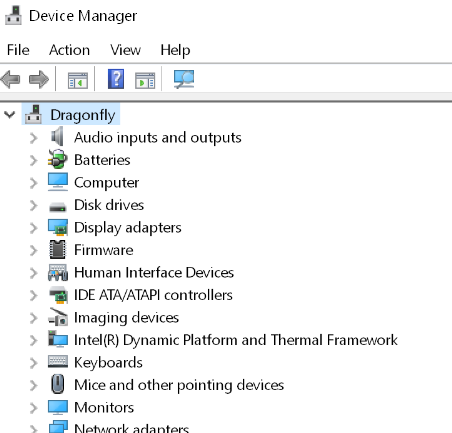This screenshot has height=433, width=452.
Task: Select the Network adapters label
Action: click(x=131, y=428)
